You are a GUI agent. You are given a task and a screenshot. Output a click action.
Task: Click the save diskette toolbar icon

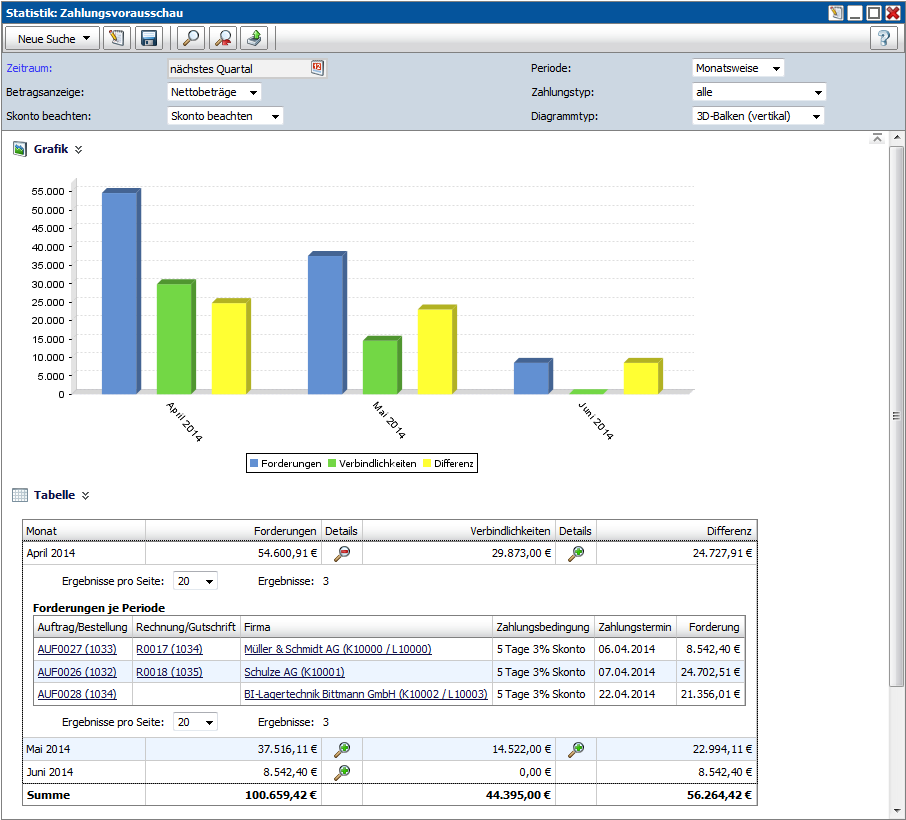149,39
